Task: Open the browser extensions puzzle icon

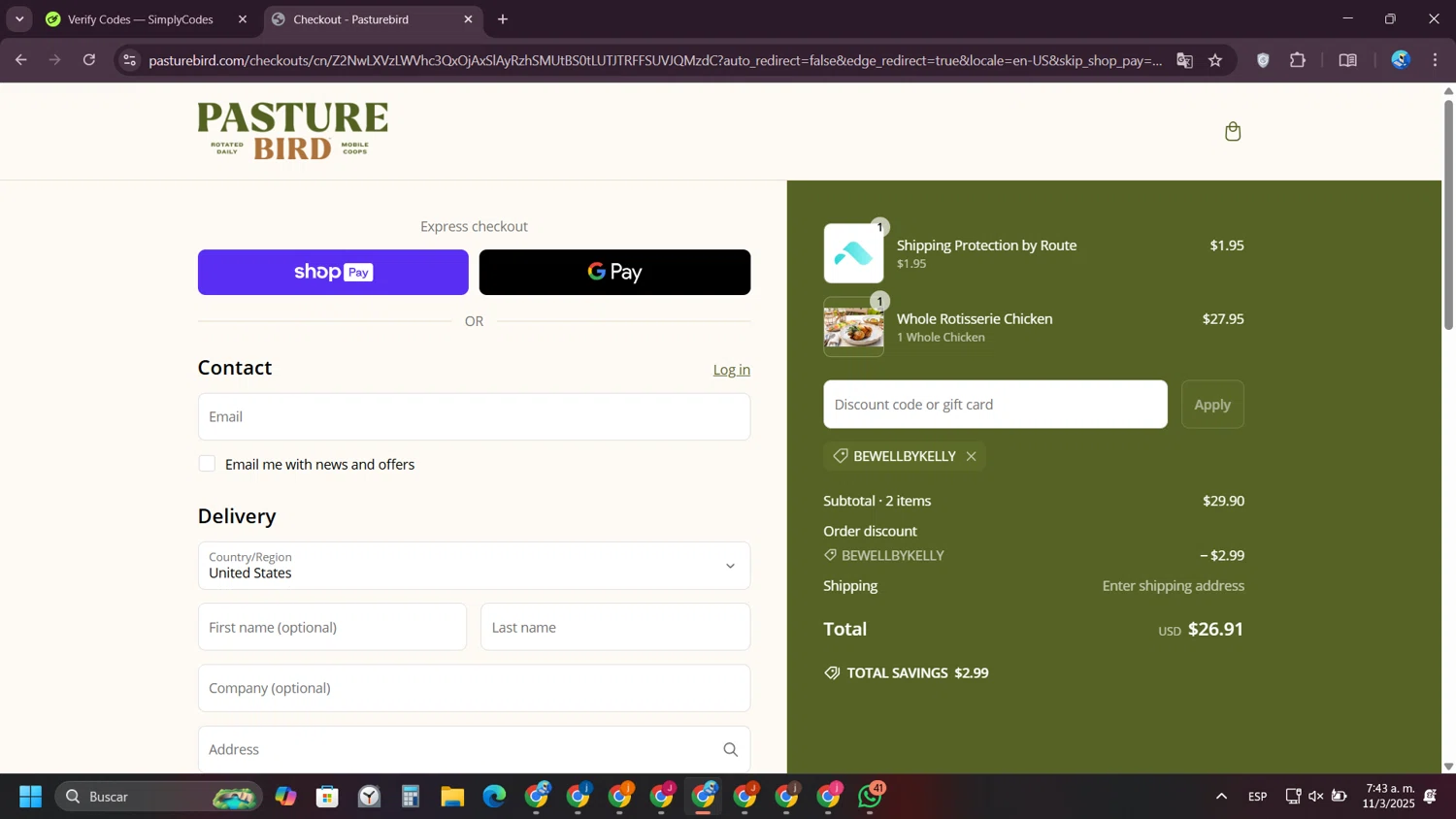Action: [x=1298, y=60]
